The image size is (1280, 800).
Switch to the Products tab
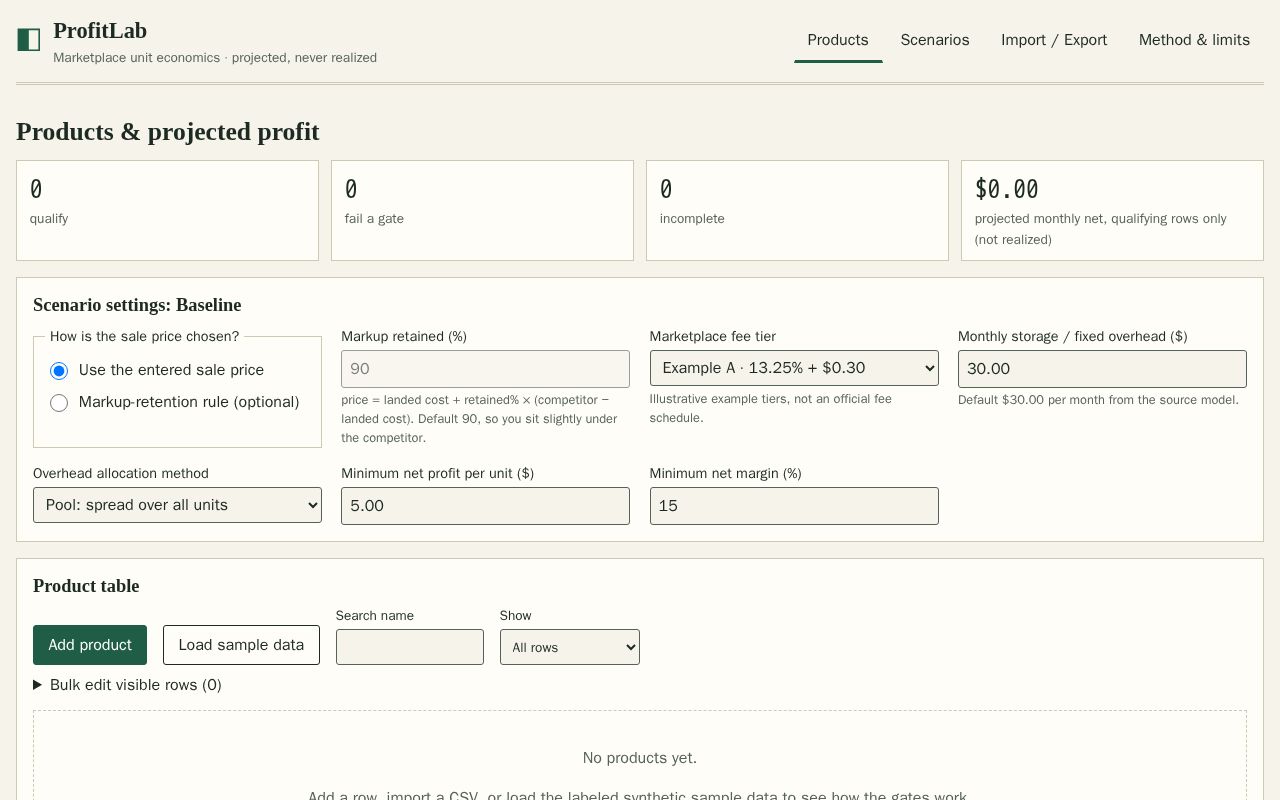coord(838,40)
